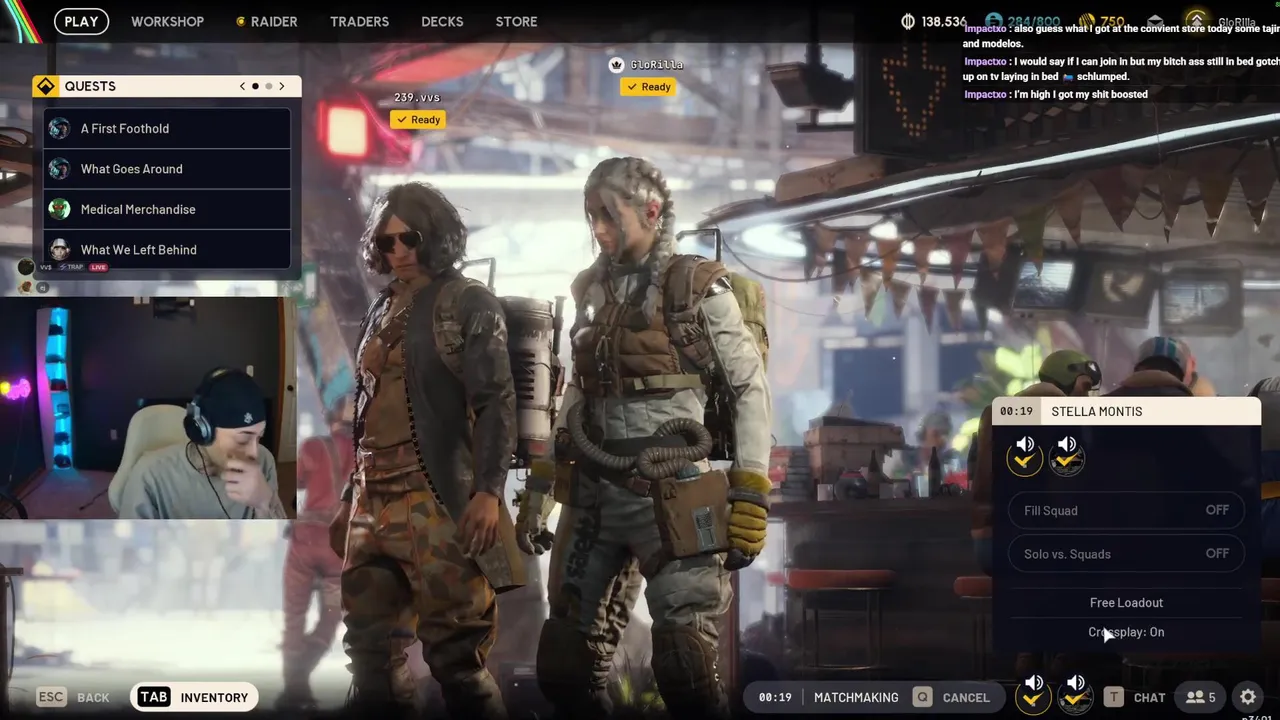Click the streamer webcam overlay
The width and height of the screenshot is (1280, 720).
pyautogui.click(x=148, y=407)
